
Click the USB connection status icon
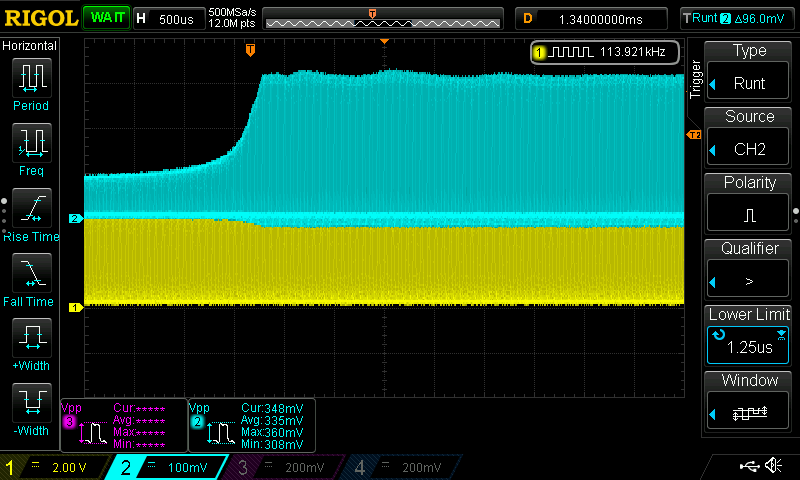pos(748,466)
